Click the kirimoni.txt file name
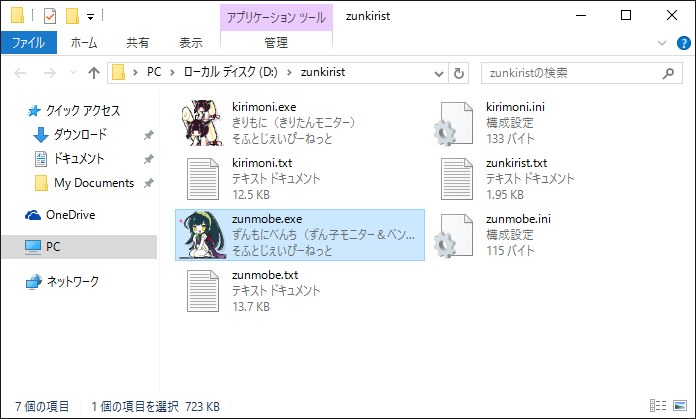The image size is (696, 419). coord(262,163)
